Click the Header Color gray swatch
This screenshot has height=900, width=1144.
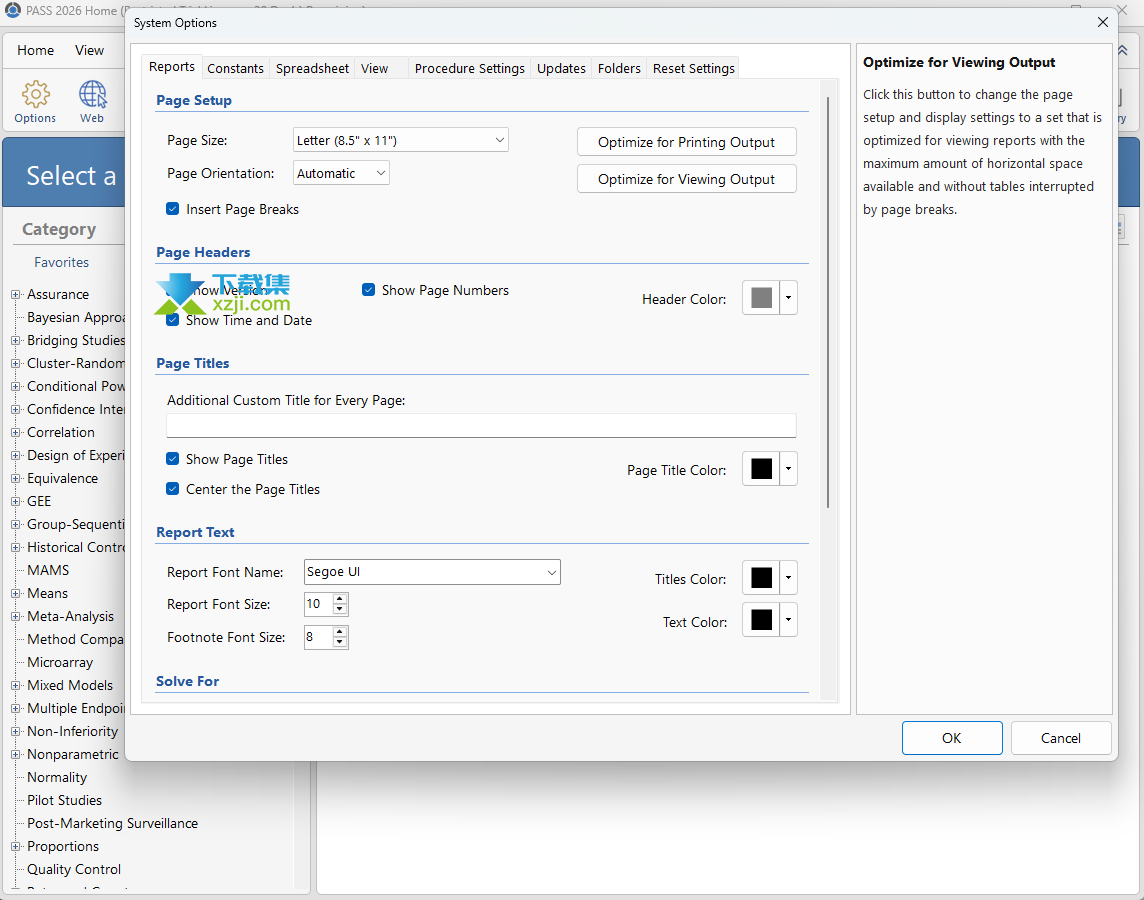[761, 298]
